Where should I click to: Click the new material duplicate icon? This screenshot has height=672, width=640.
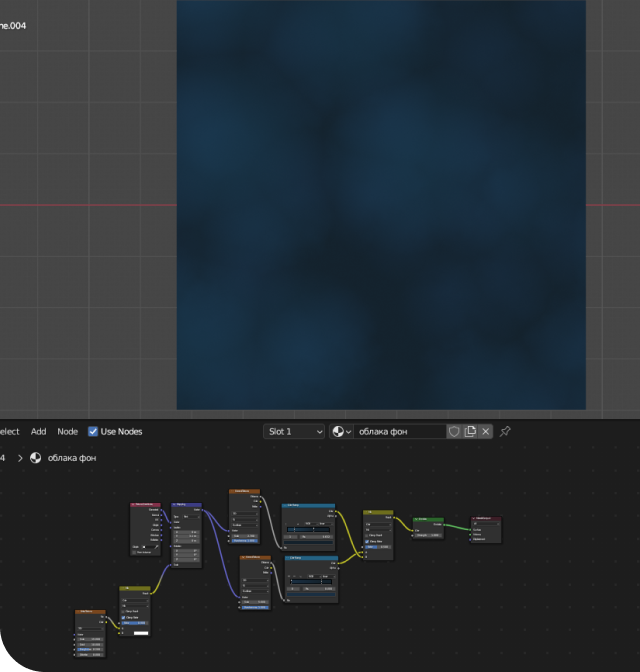tap(470, 431)
